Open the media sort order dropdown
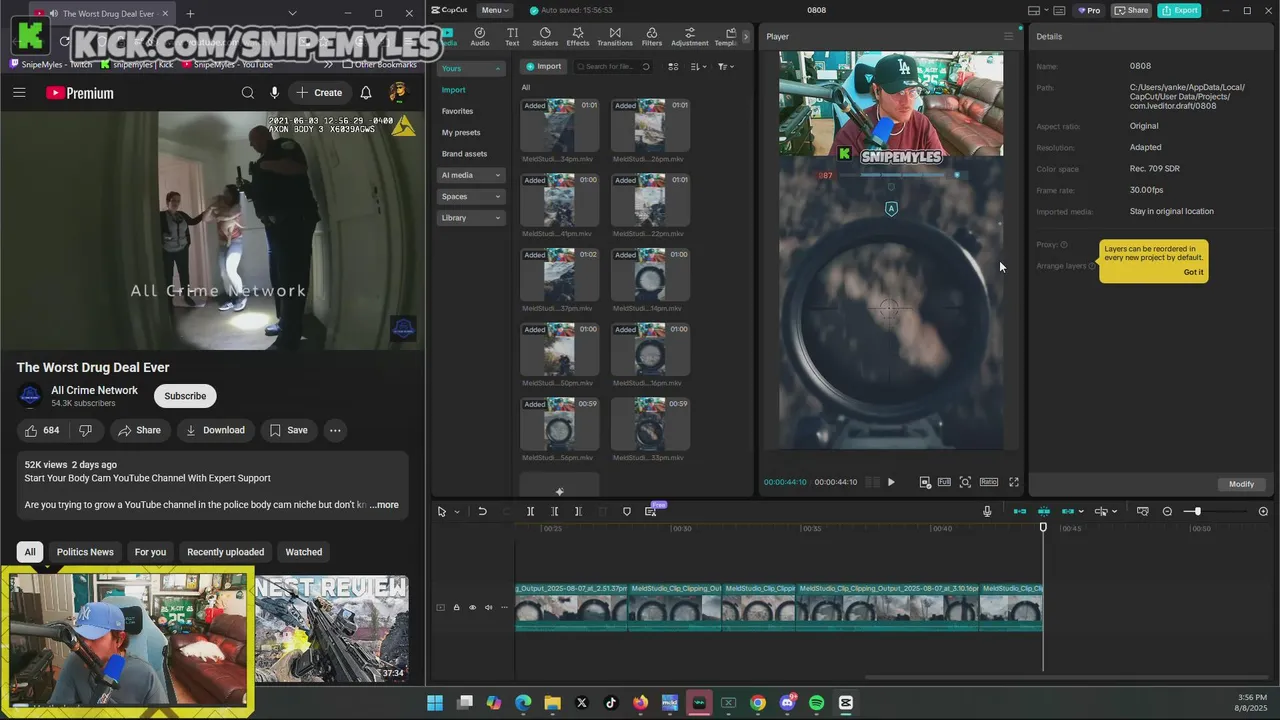The image size is (1280, 720). click(698, 66)
